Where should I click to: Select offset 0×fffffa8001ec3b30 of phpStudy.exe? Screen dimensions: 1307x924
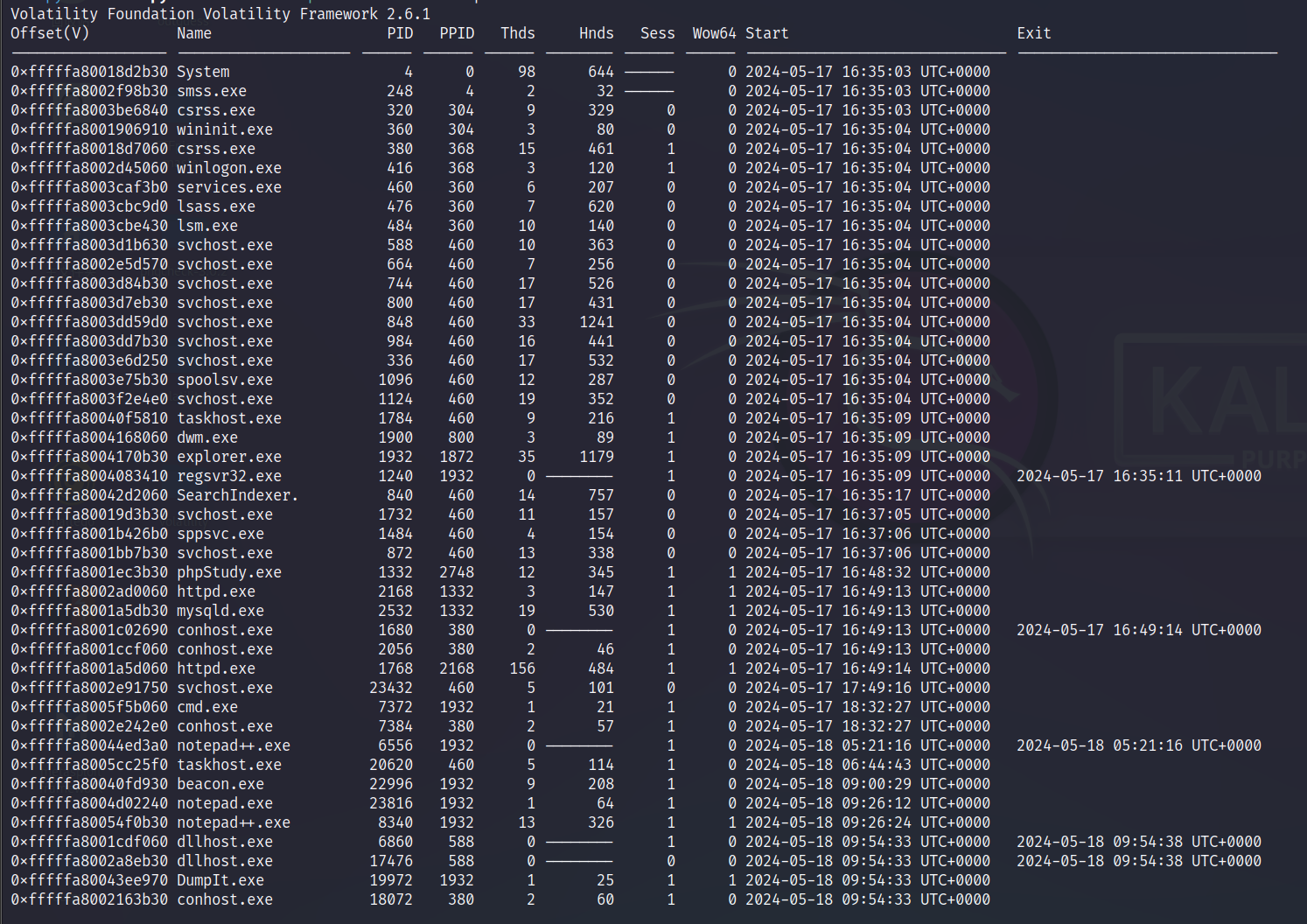tap(89, 572)
